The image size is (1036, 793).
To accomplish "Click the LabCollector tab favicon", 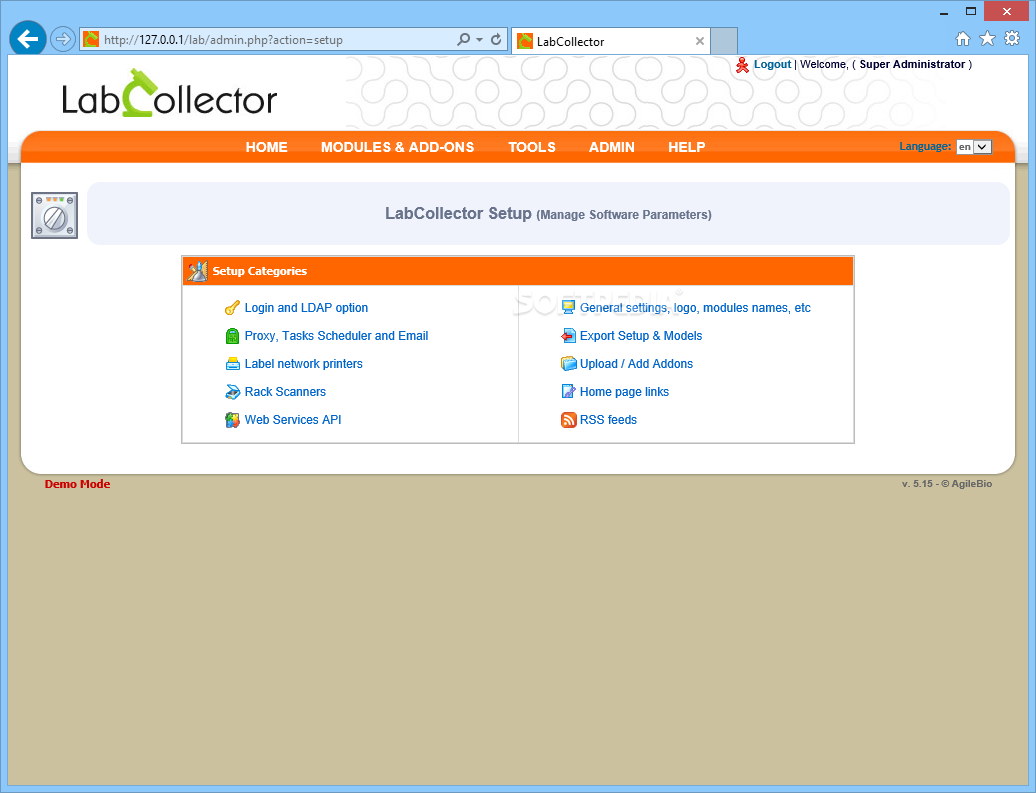I will 525,42.
